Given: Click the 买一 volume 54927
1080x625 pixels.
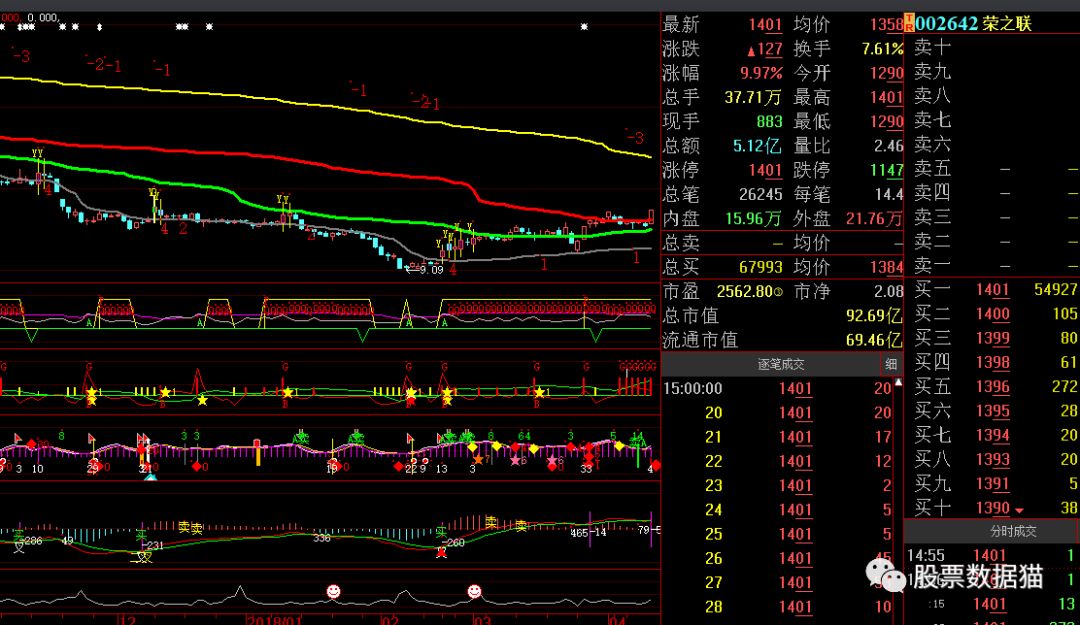Looking at the screenshot, I should 1055,289.
